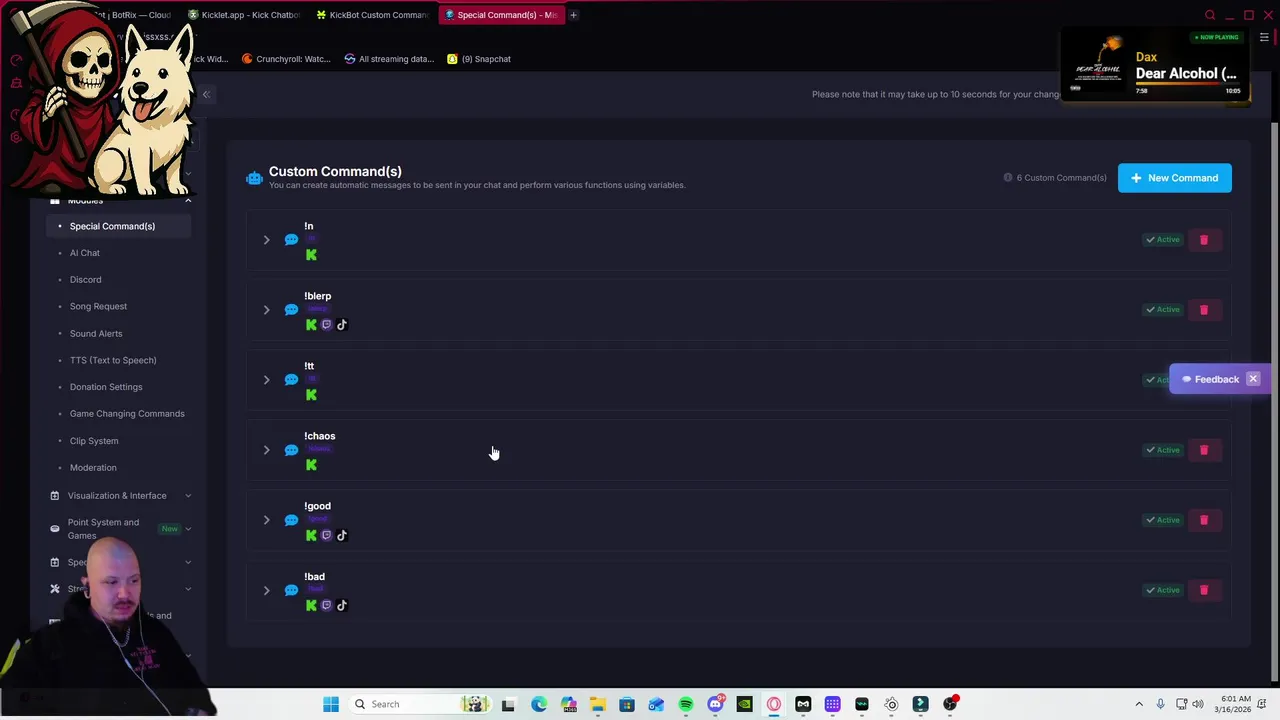The height and width of the screenshot is (720, 1280).
Task: Toggle Active status for !n command
Action: coord(1163,240)
